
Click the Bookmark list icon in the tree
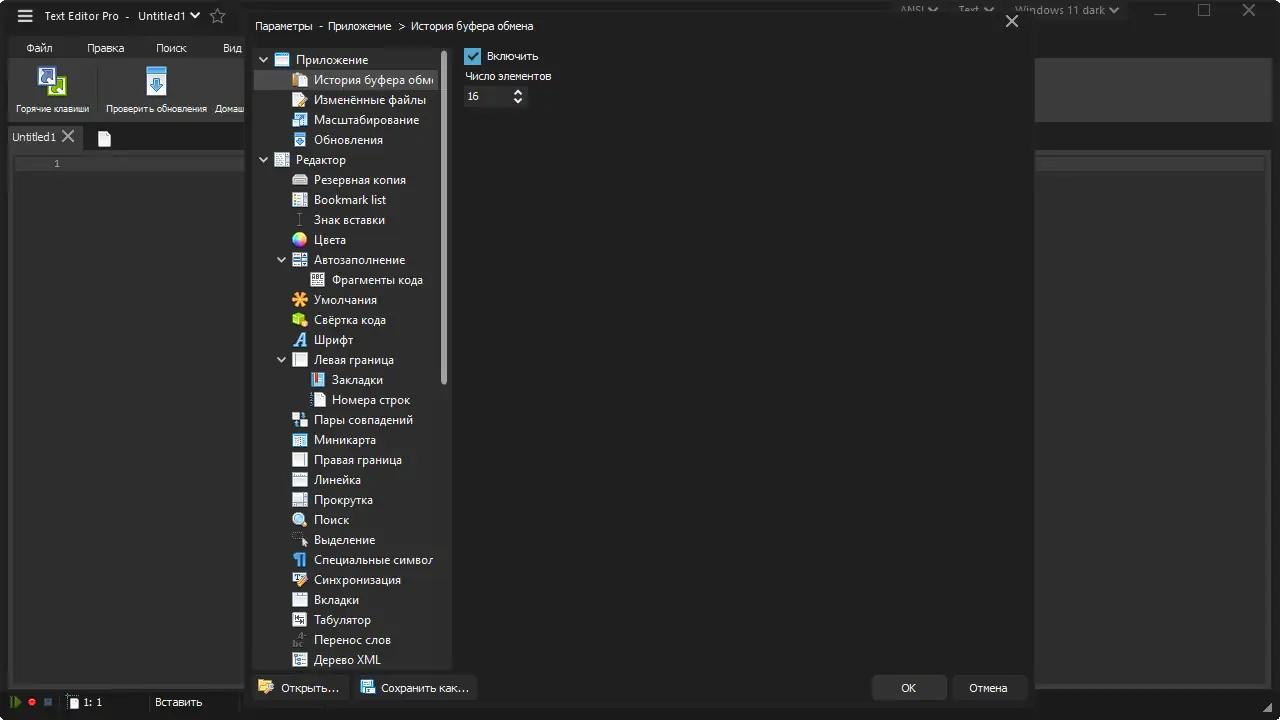(299, 200)
